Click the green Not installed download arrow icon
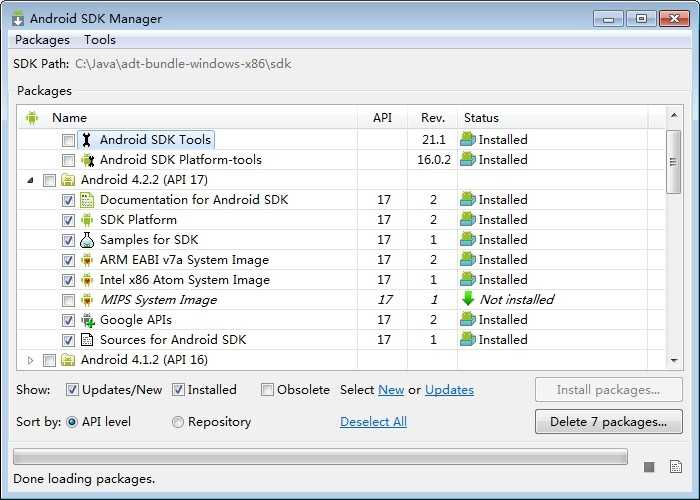The width and height of the screenshot is (700, 500). (468, 299)
